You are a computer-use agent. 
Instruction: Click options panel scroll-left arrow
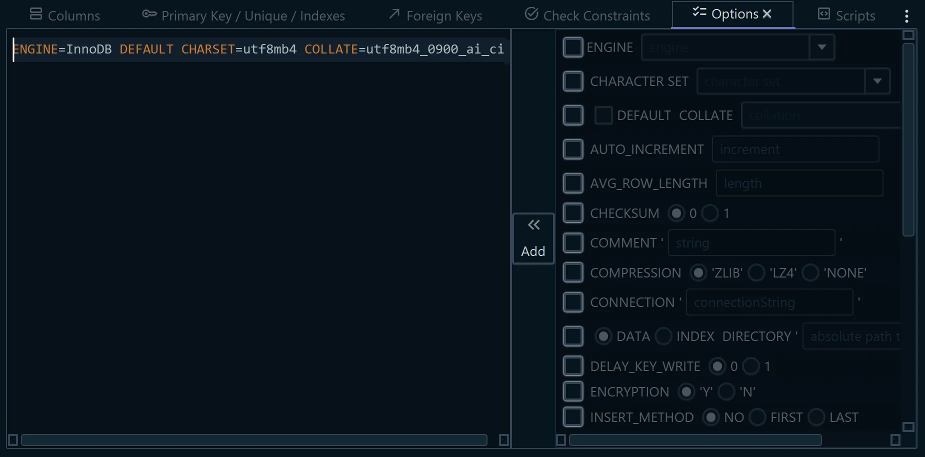coord(561,440)
